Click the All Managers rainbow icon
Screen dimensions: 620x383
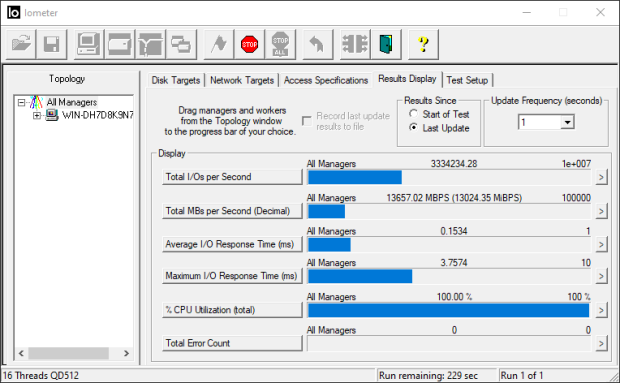36,102
